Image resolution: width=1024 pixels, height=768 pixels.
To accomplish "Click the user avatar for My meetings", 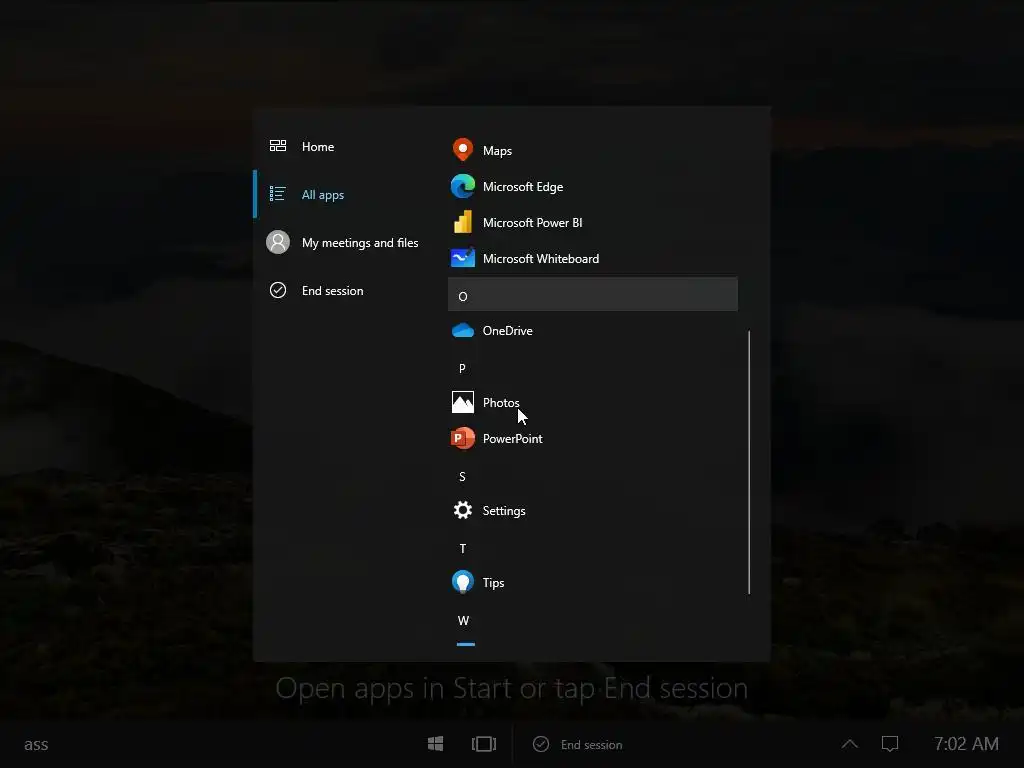I will pos(278,242).
